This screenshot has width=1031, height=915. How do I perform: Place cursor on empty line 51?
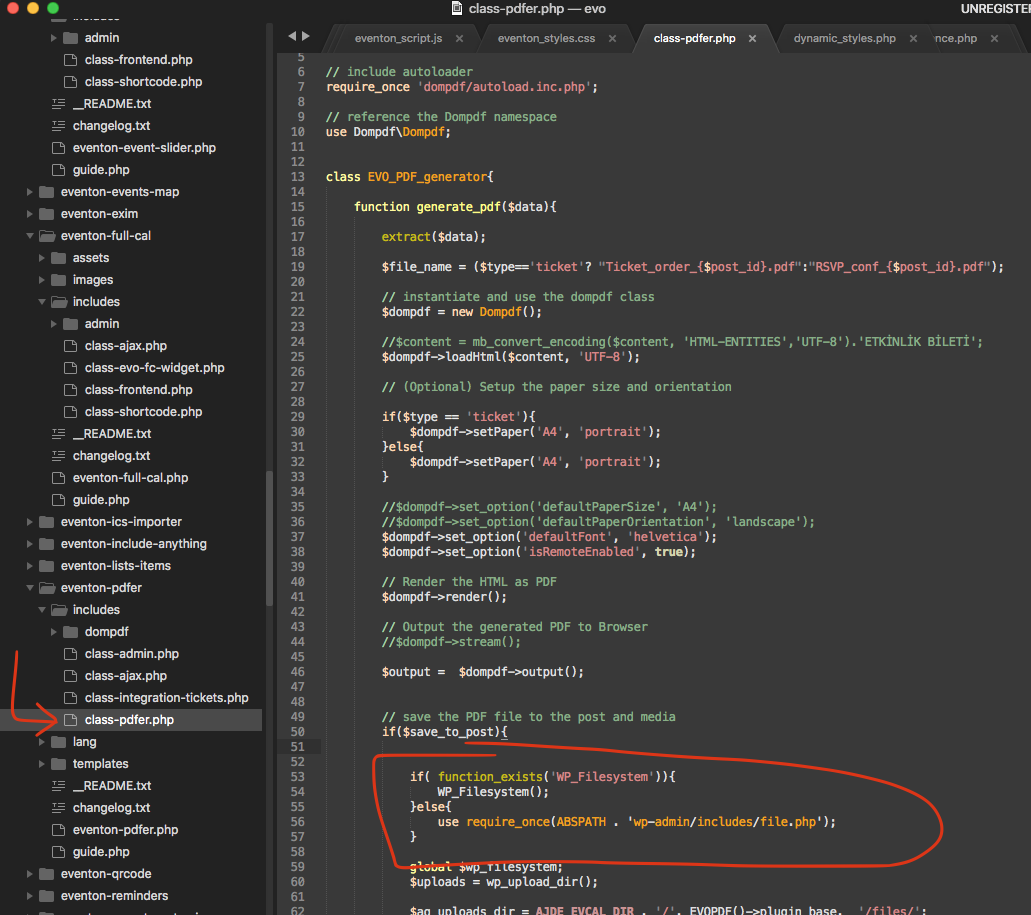coord(600,747)
